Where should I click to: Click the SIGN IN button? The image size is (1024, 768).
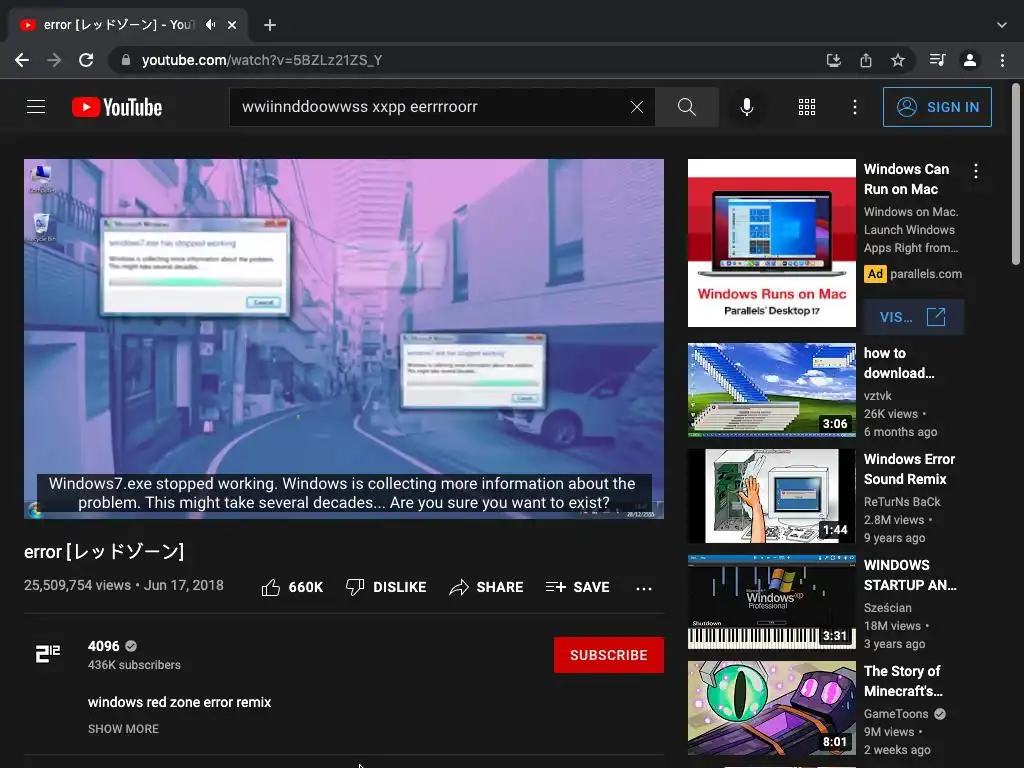(x=937, y=107)
